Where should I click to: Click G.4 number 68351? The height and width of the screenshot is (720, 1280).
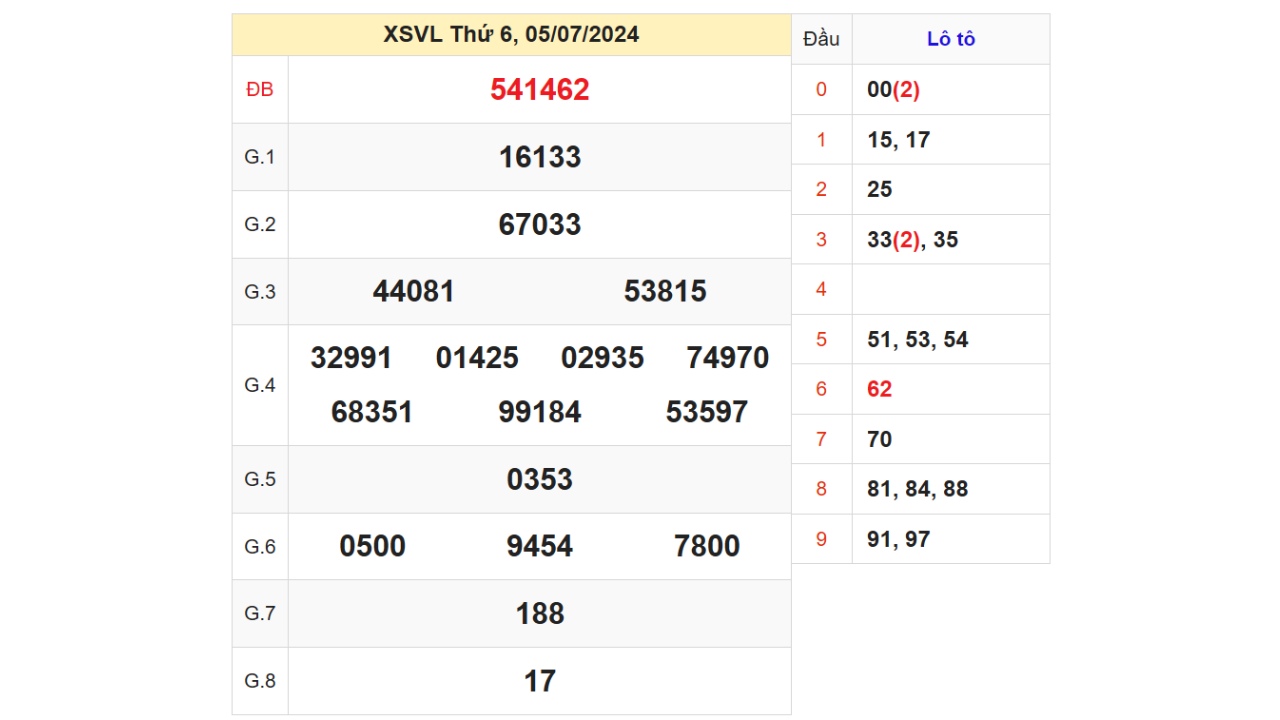click(x=372, y=412)
